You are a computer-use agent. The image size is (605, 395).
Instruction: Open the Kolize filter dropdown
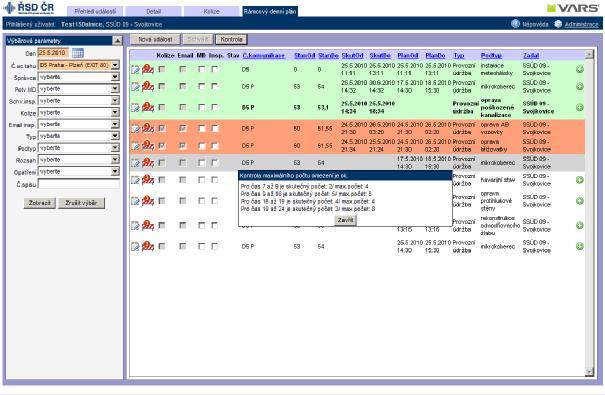pyautogui.click(x=115, y=113)
